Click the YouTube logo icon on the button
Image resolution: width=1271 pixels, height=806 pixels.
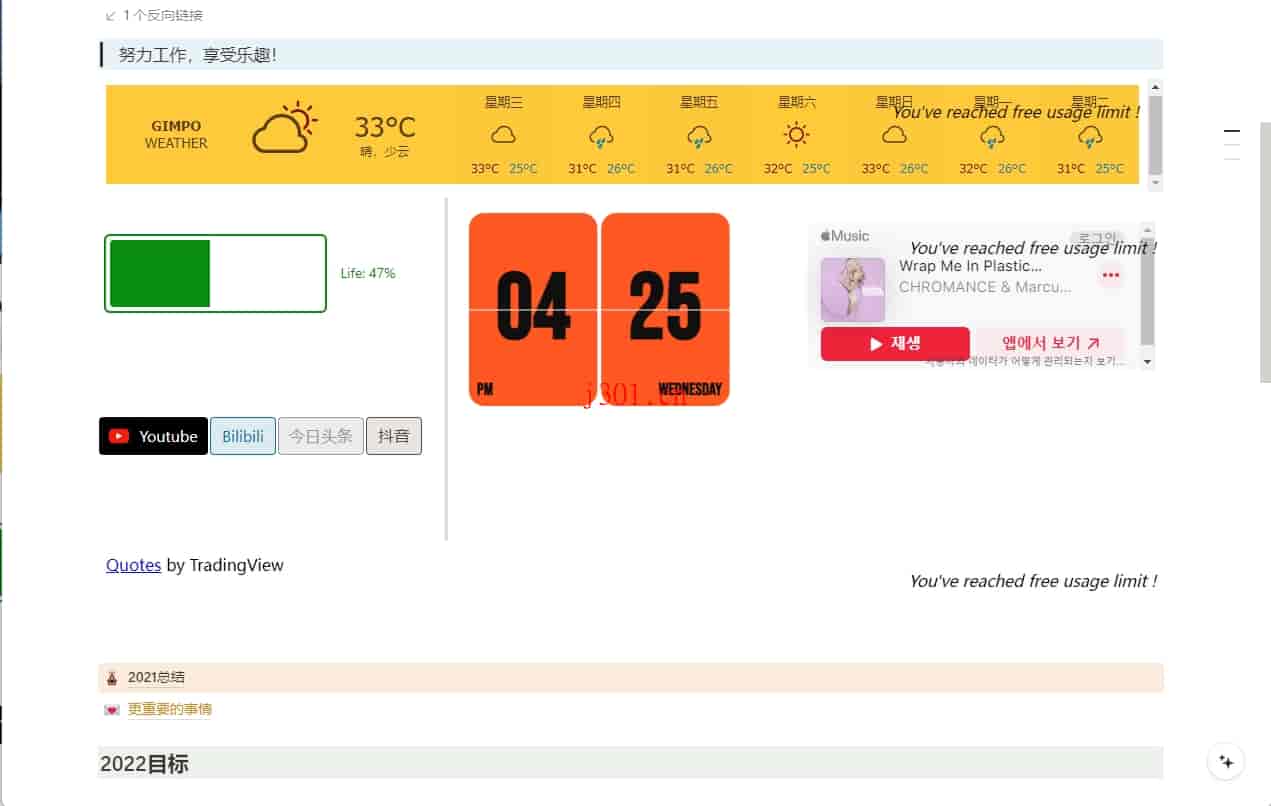tap(119, 436)
